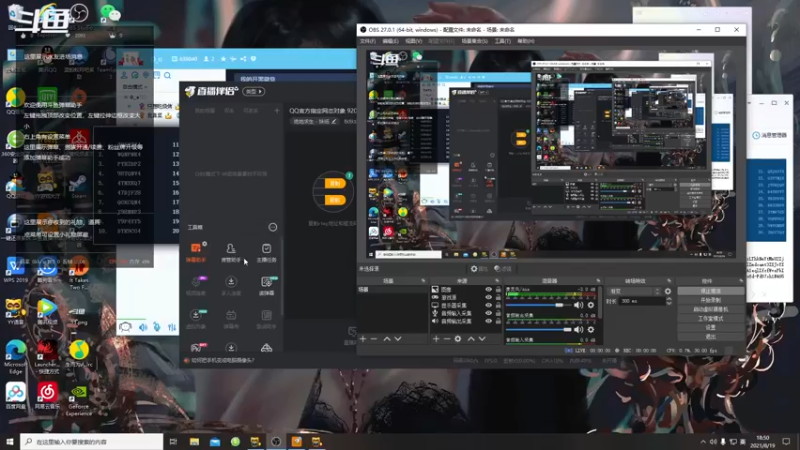Viewport: 800px width, 450px height.
Task: Add a new source in OBS
Action: [x=436, y=339]
